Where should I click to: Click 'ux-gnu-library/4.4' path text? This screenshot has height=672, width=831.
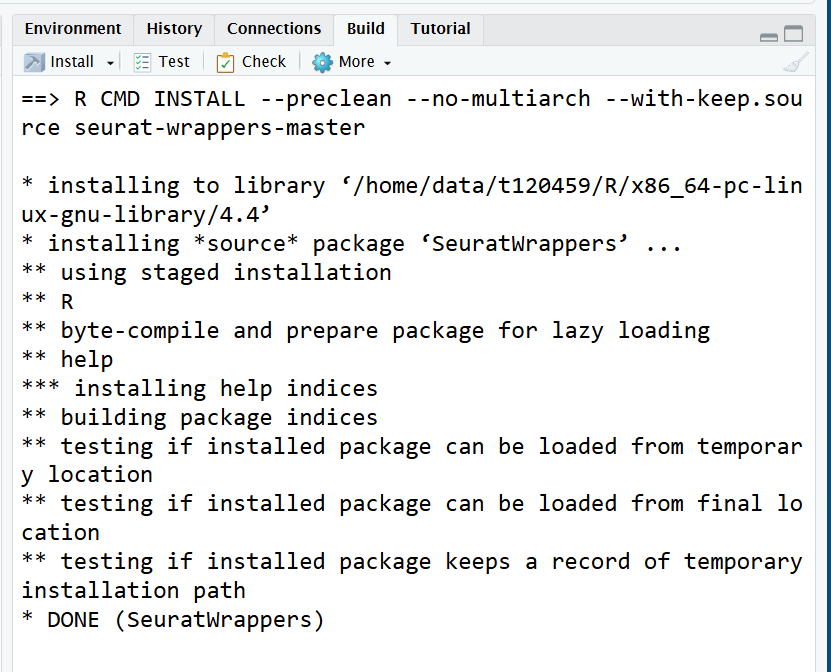tap(146, 215)
